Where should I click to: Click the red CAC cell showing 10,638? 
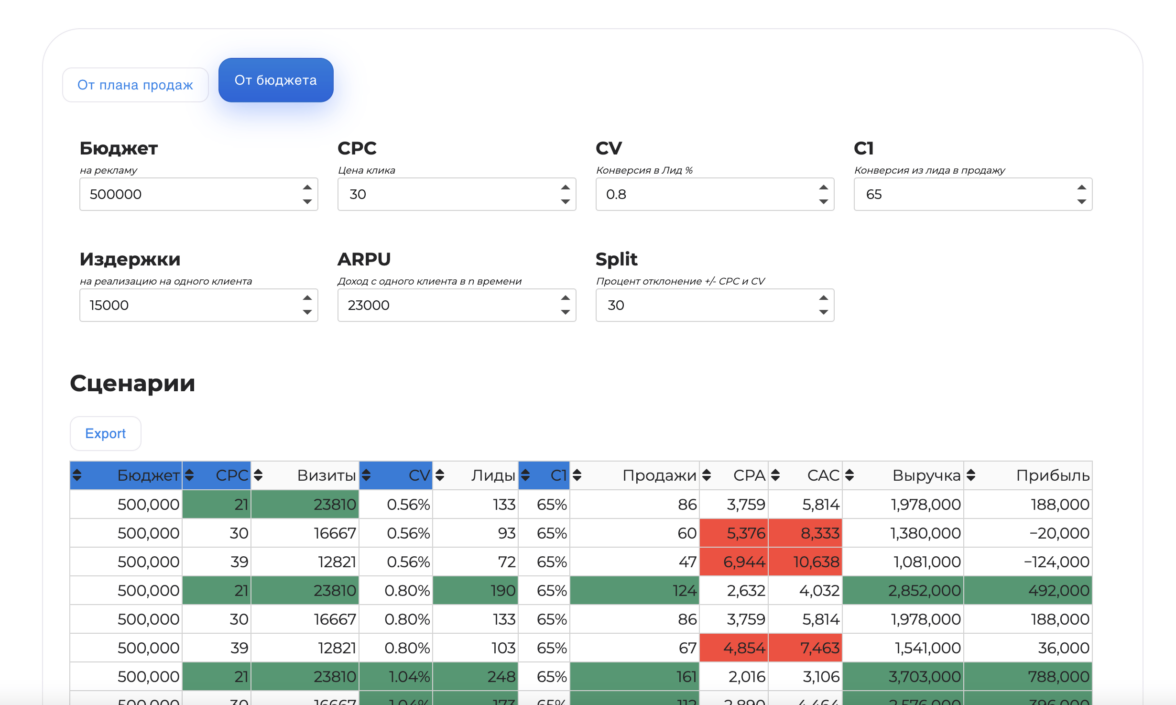click(x=806, y=561)
